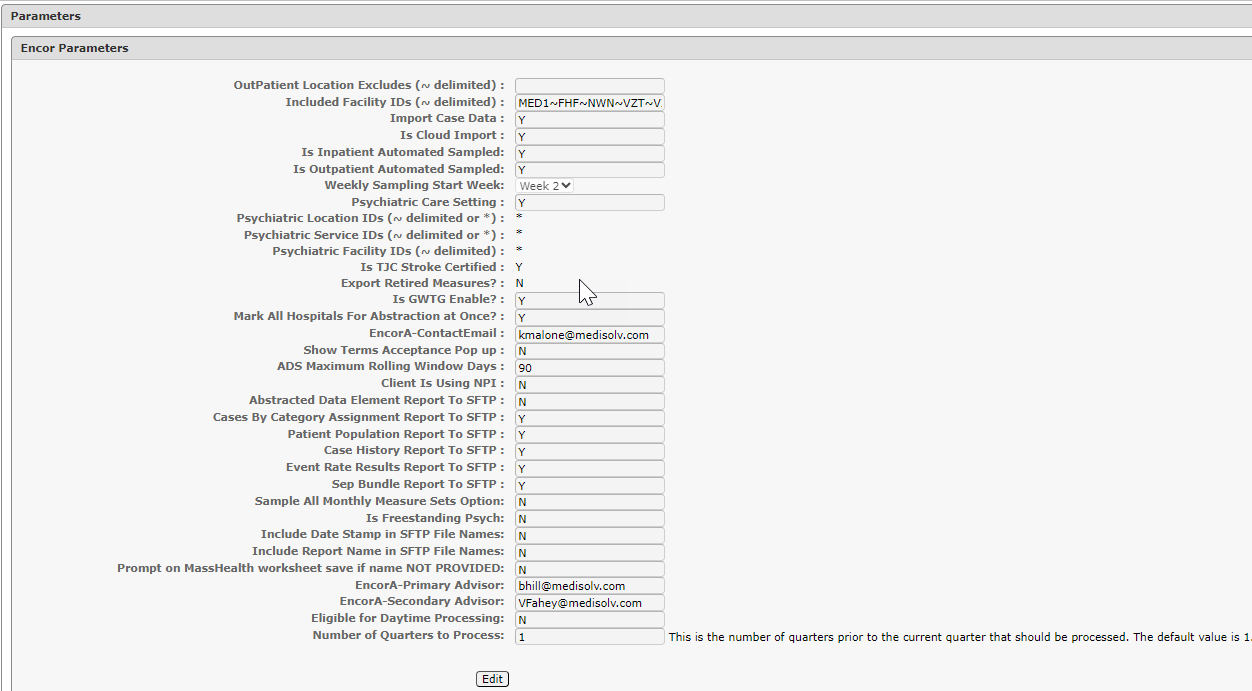Viewport: 1252px width, 691px height.
Task: Click Case History Report To SFTP field
Action: click(590, 451)
